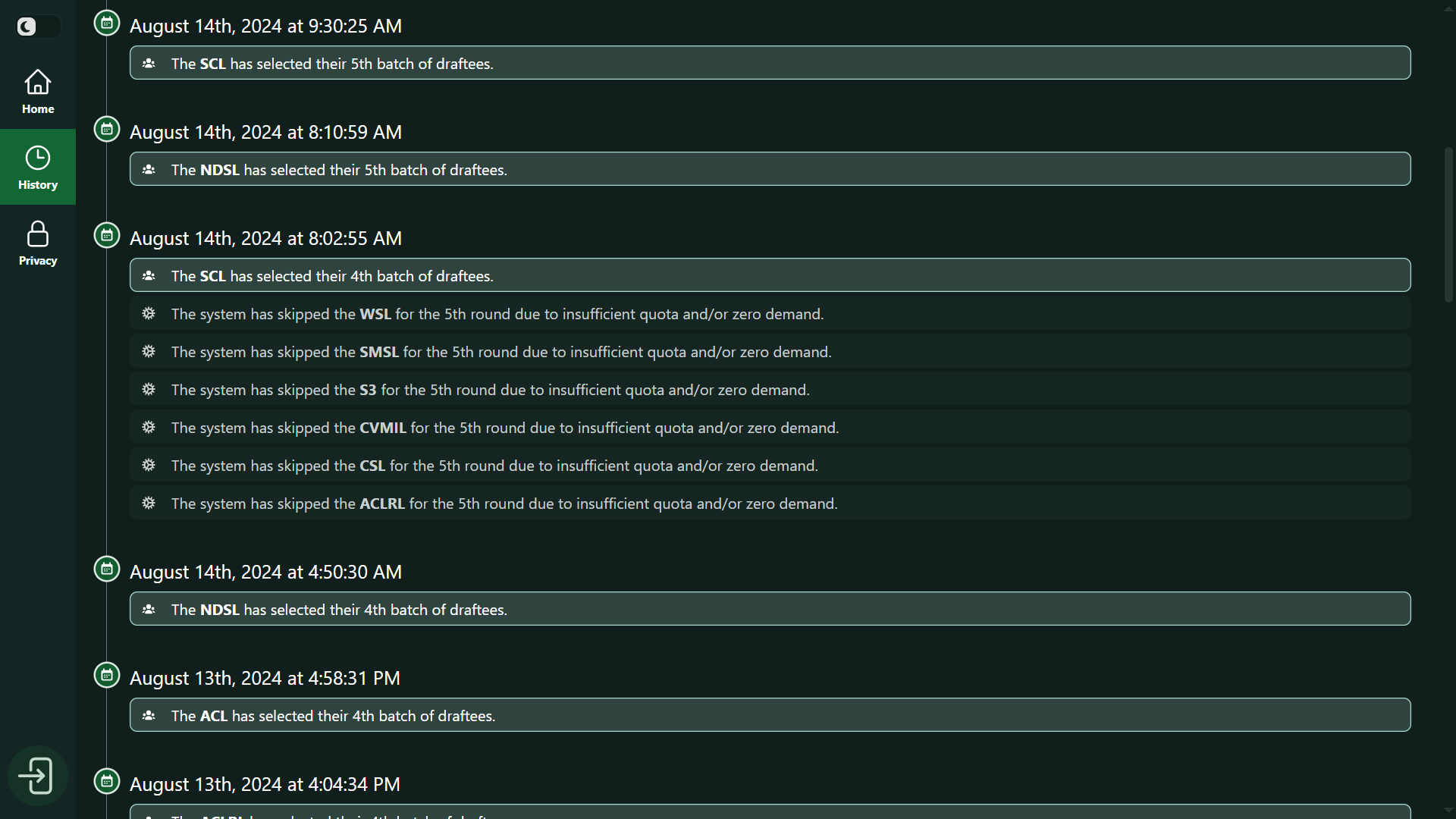Expand the SCL 5th batch entry
The image size is (1456, 819).
(770, 63)
